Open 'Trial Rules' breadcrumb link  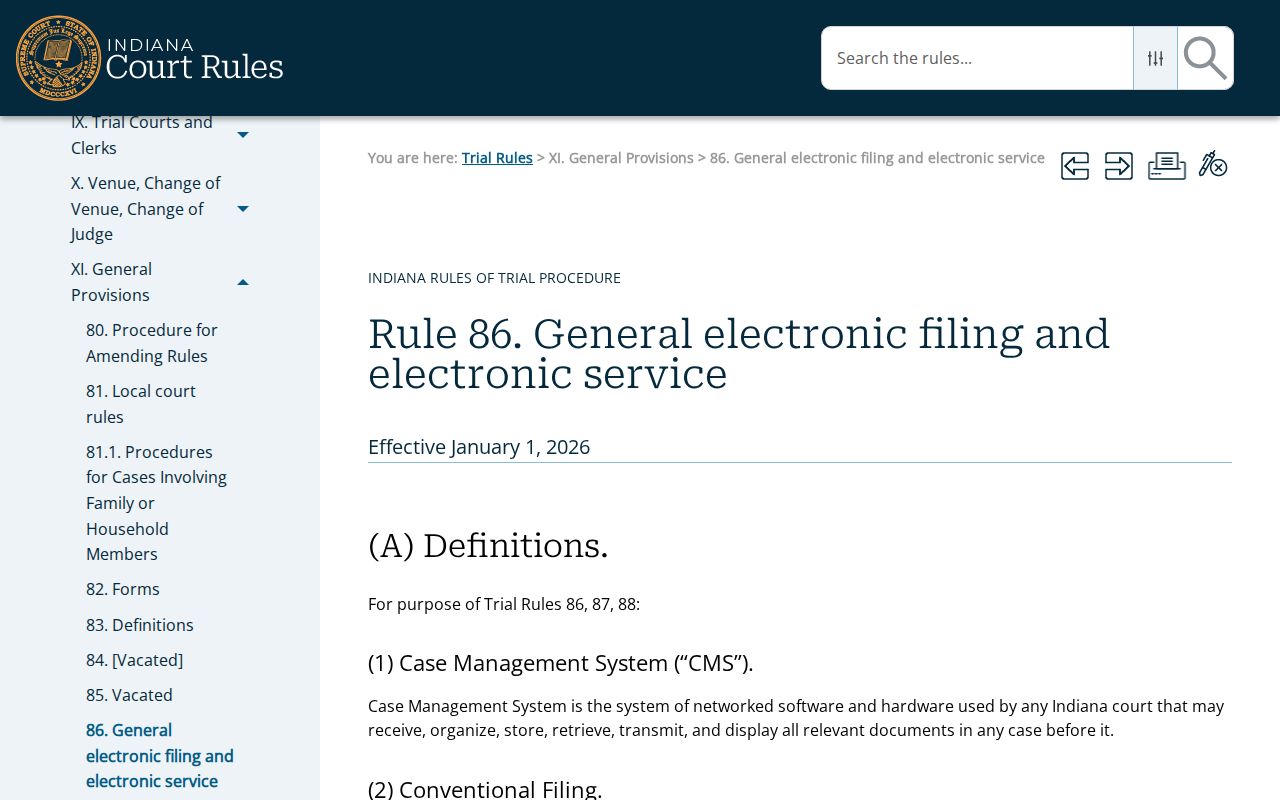pos(497,158)
